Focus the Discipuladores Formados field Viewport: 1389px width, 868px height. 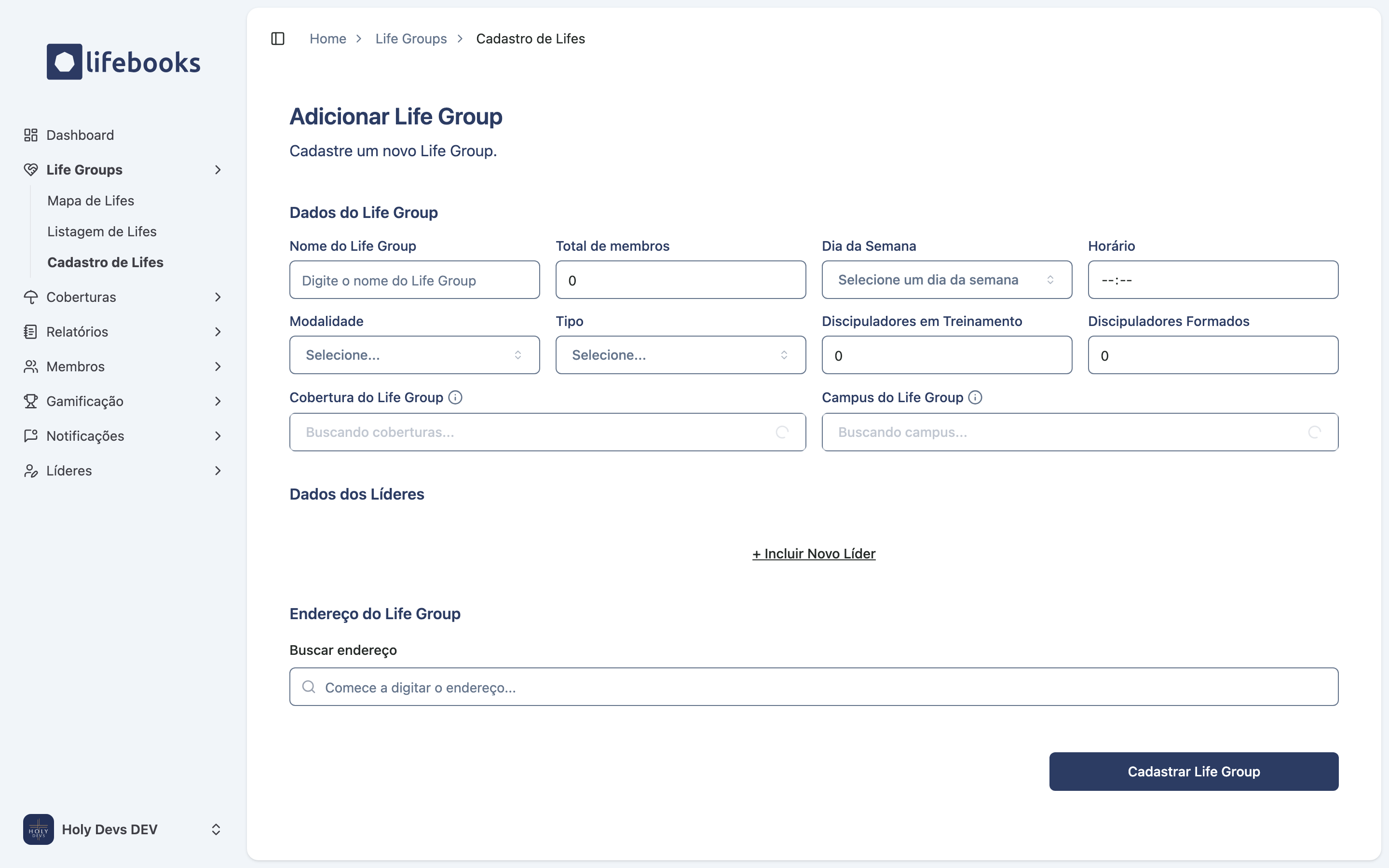(x=1213, y=355)
